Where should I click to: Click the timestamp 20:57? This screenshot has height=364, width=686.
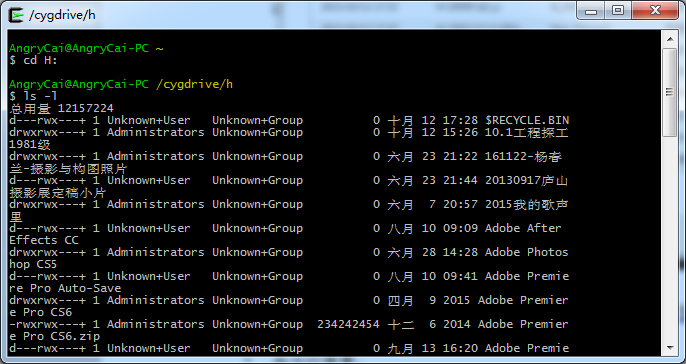tap(460, 204)
